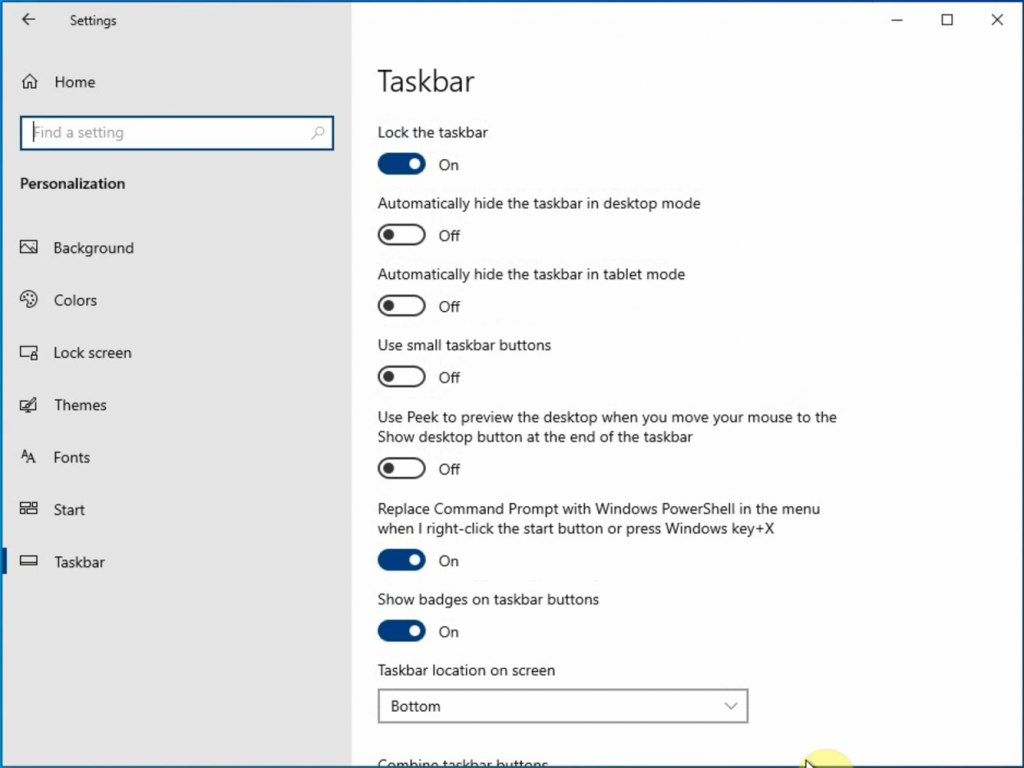Click the search magnifier icon
The width and height of the screenshot is (1024, 768).
317,133
